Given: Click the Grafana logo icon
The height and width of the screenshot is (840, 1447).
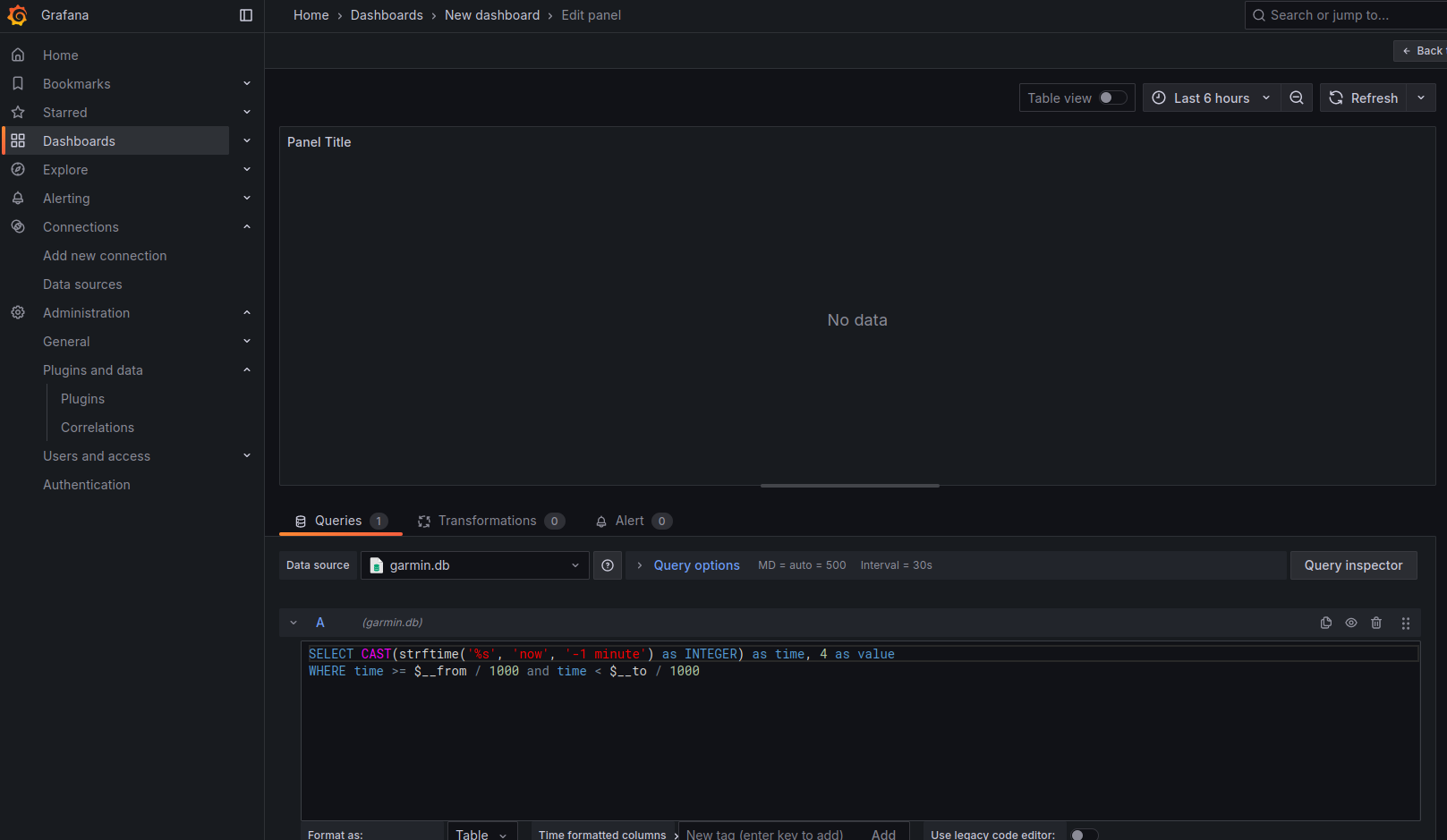Looking at the screenshot, I should coord(17,15).
